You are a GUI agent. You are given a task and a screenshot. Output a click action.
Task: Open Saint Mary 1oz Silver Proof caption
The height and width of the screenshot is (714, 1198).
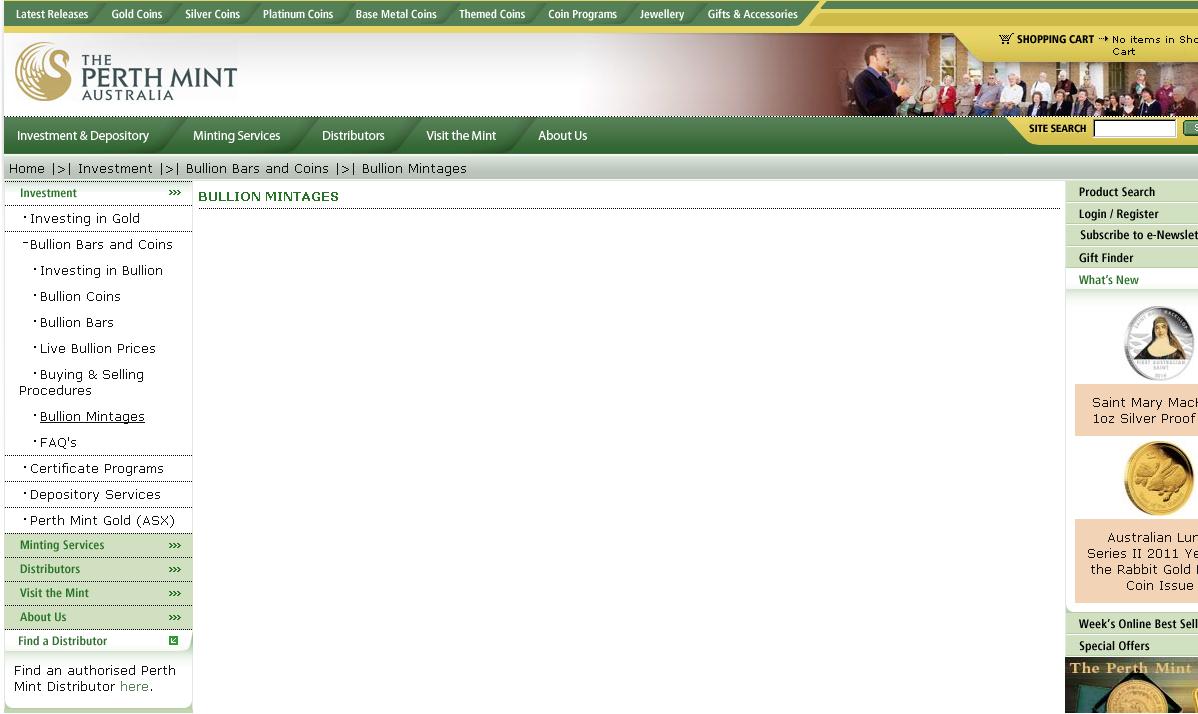pyautogui.click(x=1143, y=410)
